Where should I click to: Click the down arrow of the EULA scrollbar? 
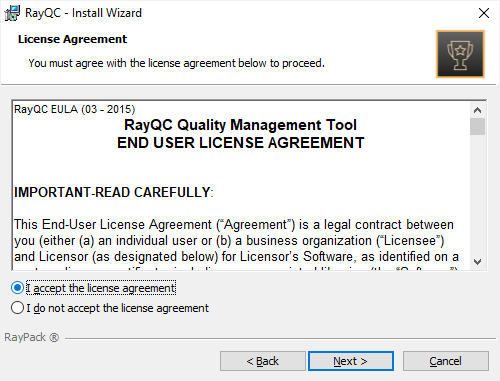point(477,262)
